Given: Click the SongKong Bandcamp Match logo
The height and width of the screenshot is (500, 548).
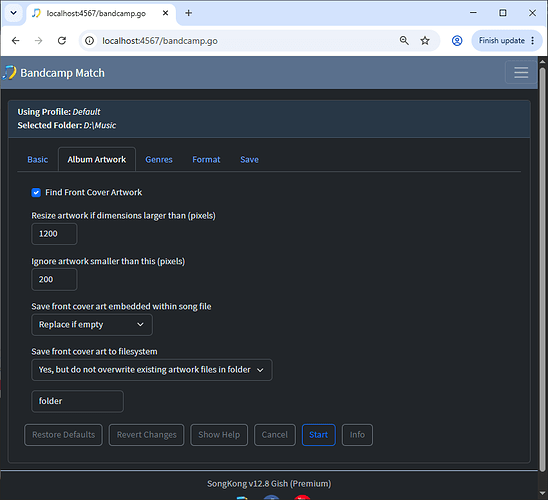Looking at the screenshot, I should 9,73.
